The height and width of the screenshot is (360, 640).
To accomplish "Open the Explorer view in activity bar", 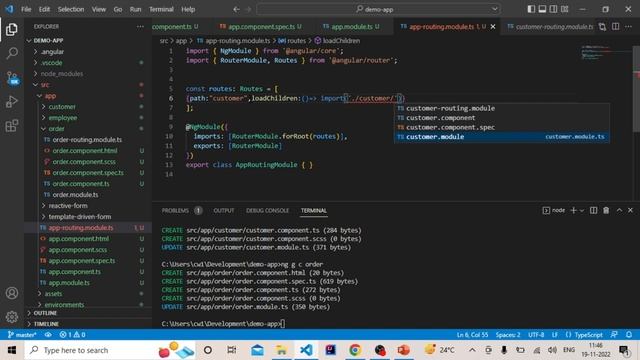I will [12, 29].
